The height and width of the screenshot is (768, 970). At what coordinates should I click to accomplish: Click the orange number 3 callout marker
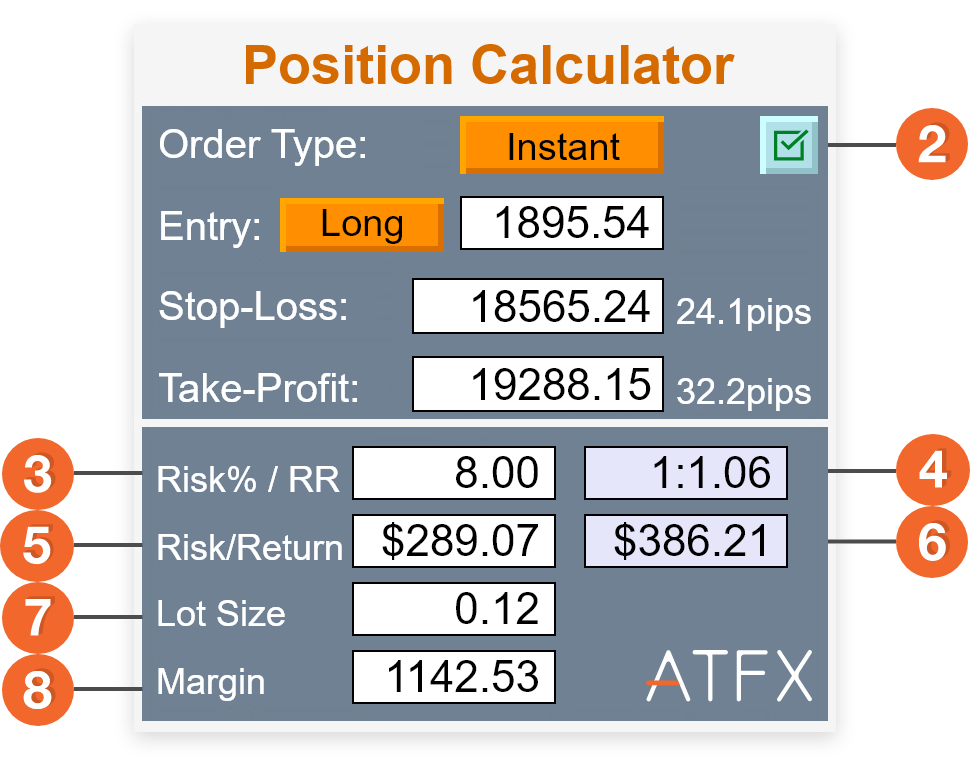coord(38,473)
